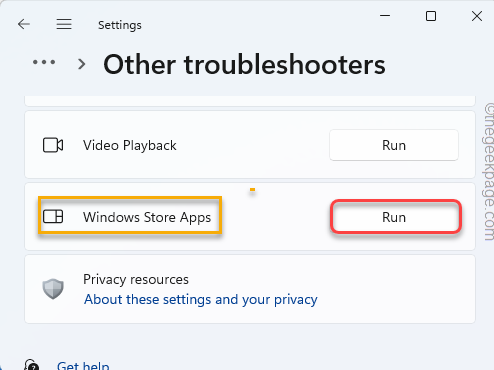Open the hamburger navigation menu
This screenshot has height=370, width=494.
point(64,24)
